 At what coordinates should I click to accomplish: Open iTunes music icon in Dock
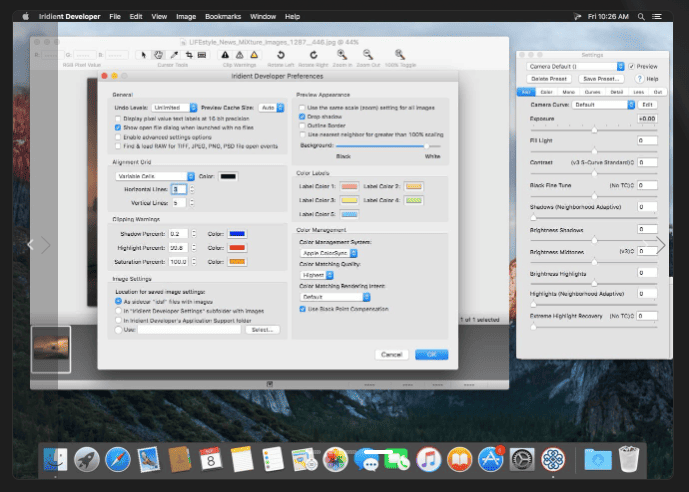click(x=428, y=459)
